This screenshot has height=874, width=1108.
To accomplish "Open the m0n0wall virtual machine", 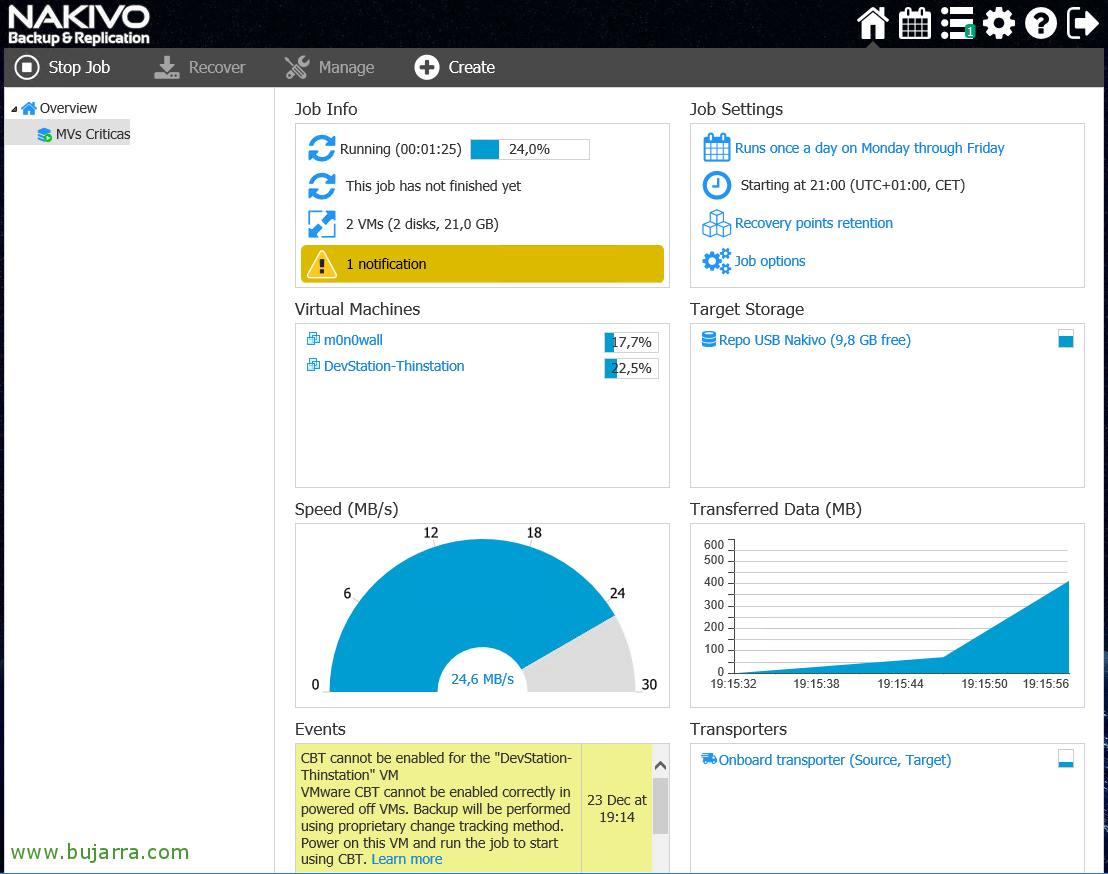I will [x=353, y=340].
